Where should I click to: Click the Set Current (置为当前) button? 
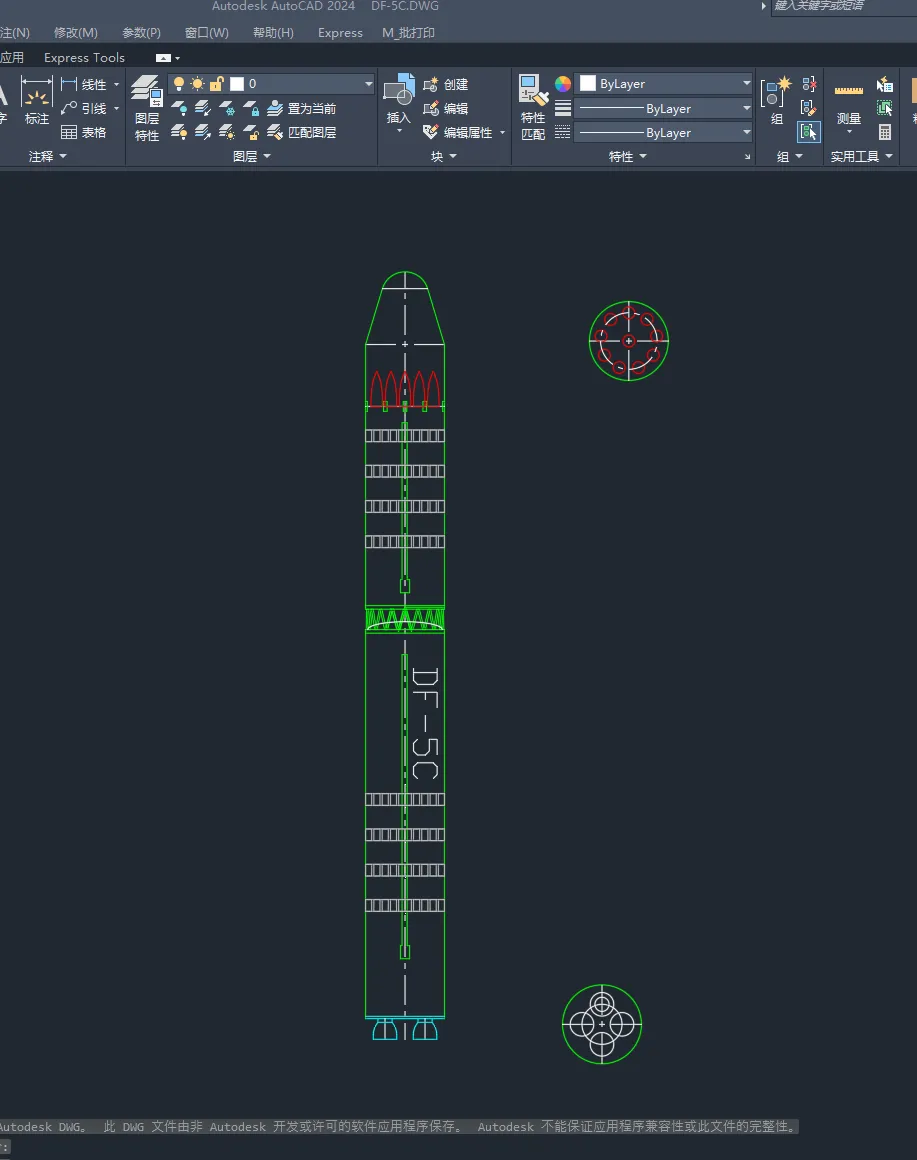(302, 108)
